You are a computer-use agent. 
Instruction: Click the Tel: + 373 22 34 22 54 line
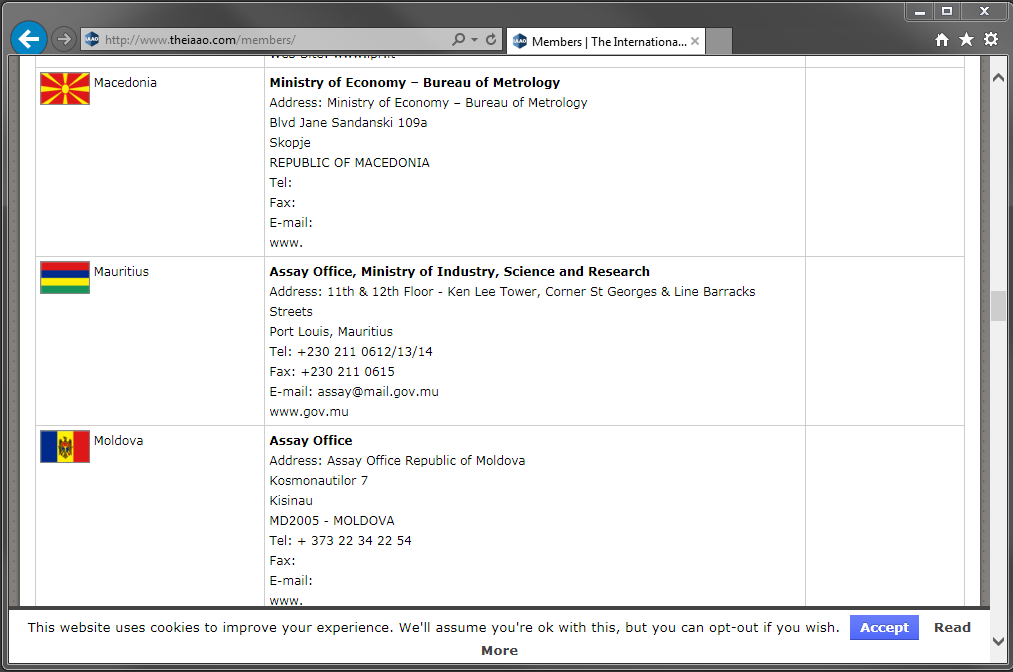point(340,541)
